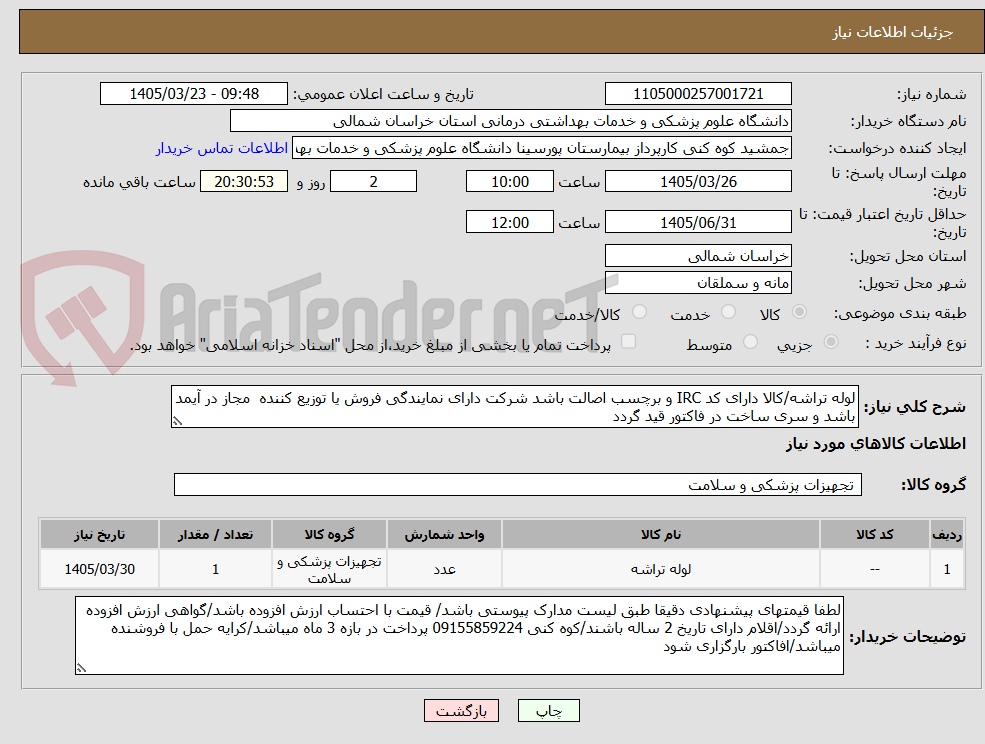Click the response deadline date 1405/03/26

pyautogui.click(x=698, y=182)
